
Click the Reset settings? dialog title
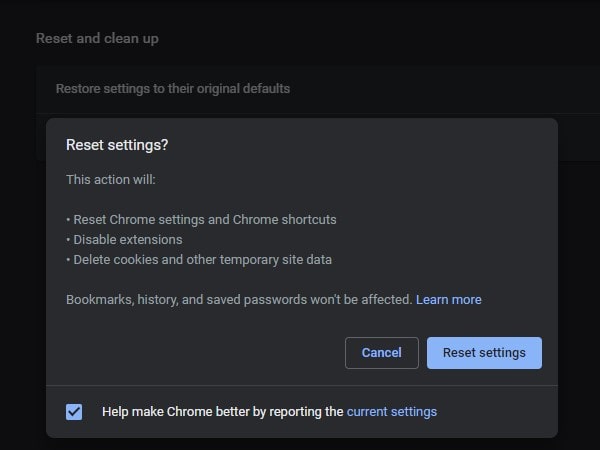pos(117,145)
